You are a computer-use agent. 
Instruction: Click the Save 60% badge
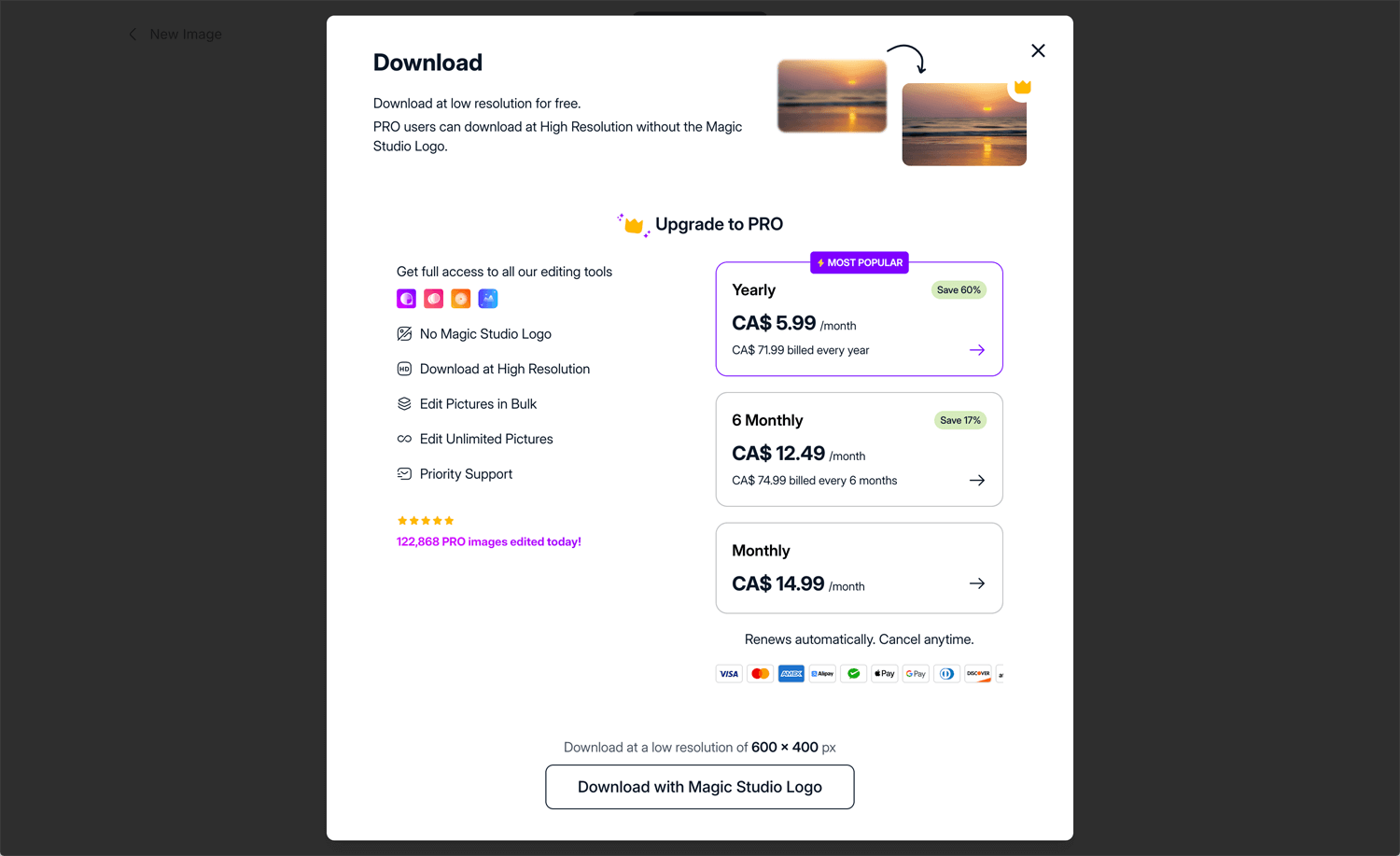(959, 290)
